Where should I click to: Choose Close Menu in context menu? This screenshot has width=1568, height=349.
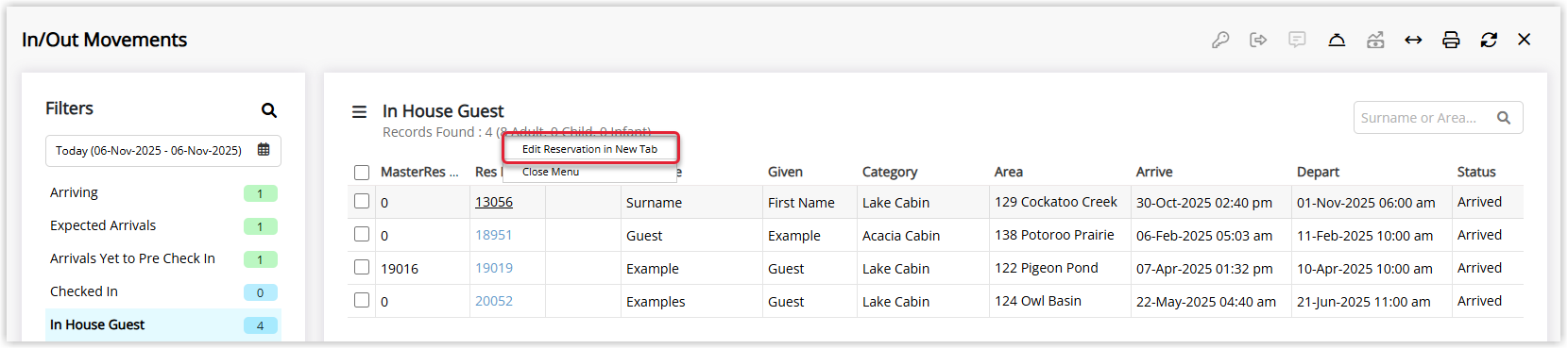click(551, 172)
